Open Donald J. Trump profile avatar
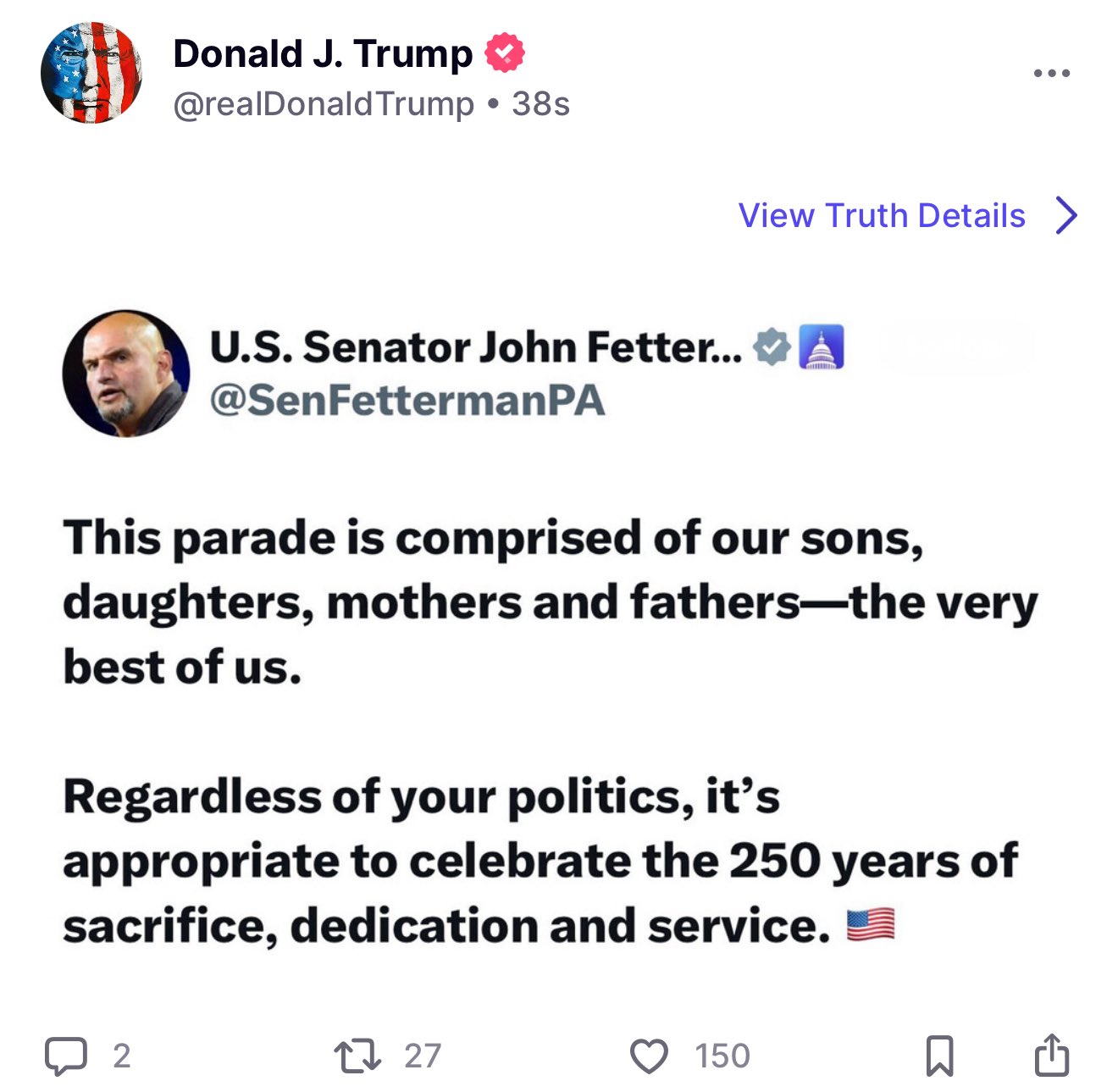The width and height of the screenshot is (1118, 1092). (x=91, y=73)
